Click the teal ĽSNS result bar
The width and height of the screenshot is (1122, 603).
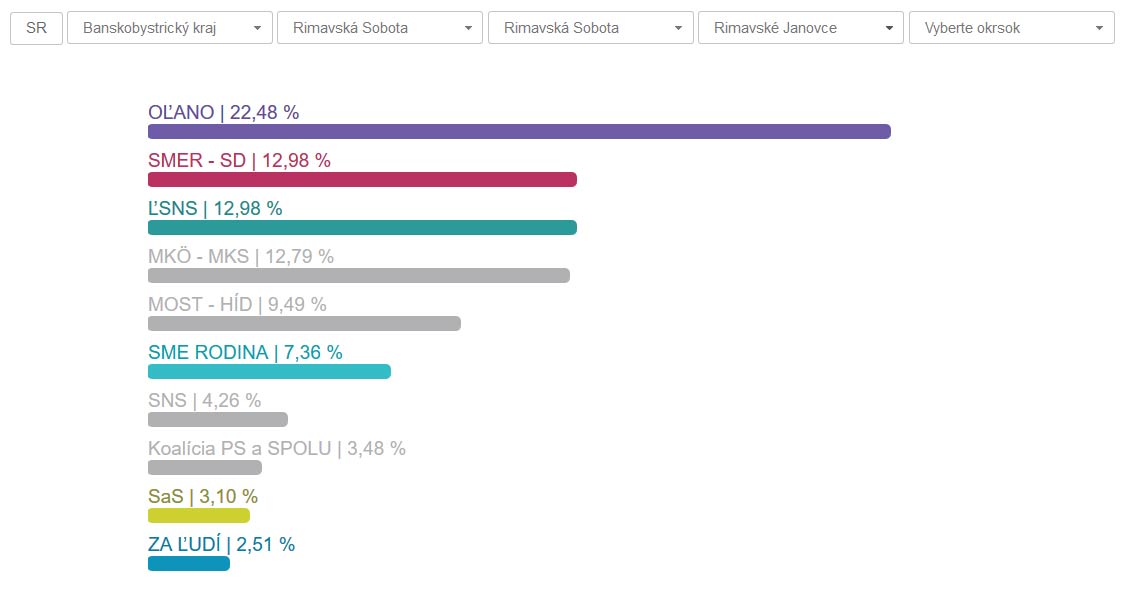click(x=362, y=228)
